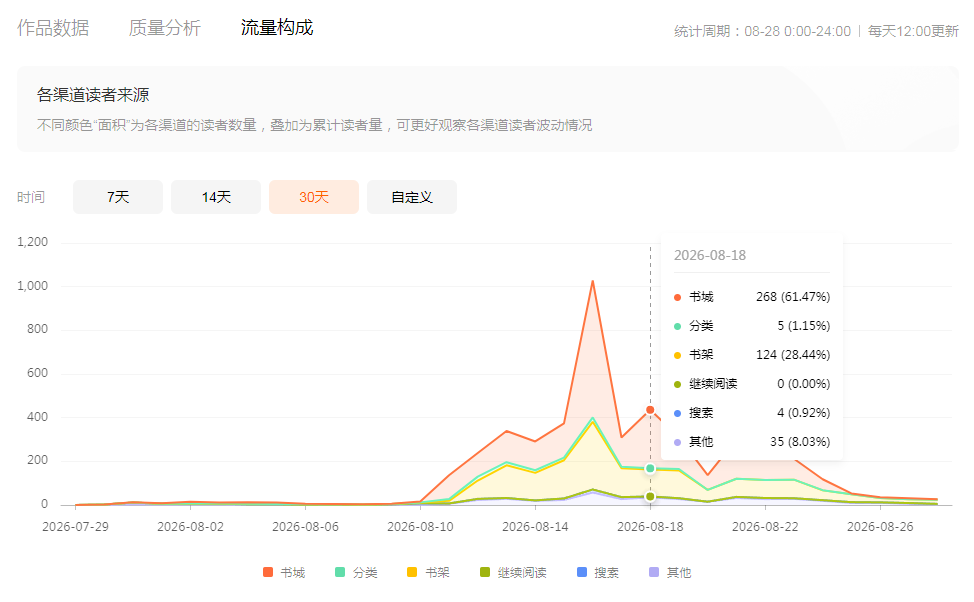Choose the 7天 time range
This screenshot has width=974, height=602.
click(118, 197)
